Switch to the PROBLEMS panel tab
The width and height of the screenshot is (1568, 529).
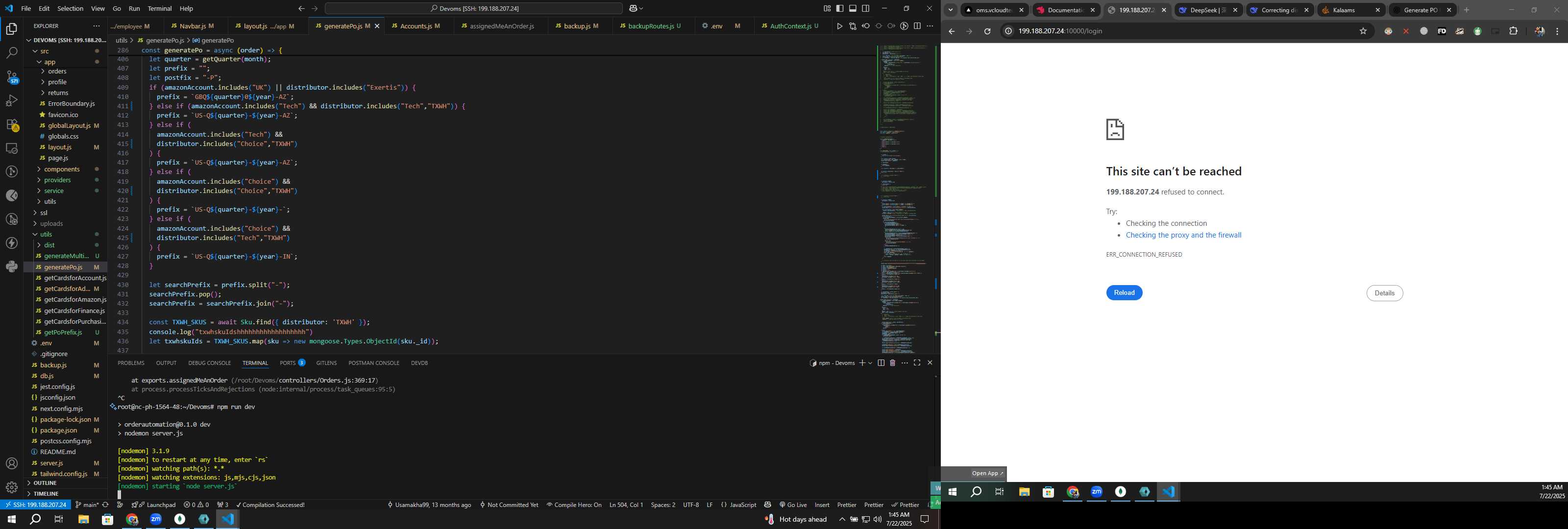[131, 363]
